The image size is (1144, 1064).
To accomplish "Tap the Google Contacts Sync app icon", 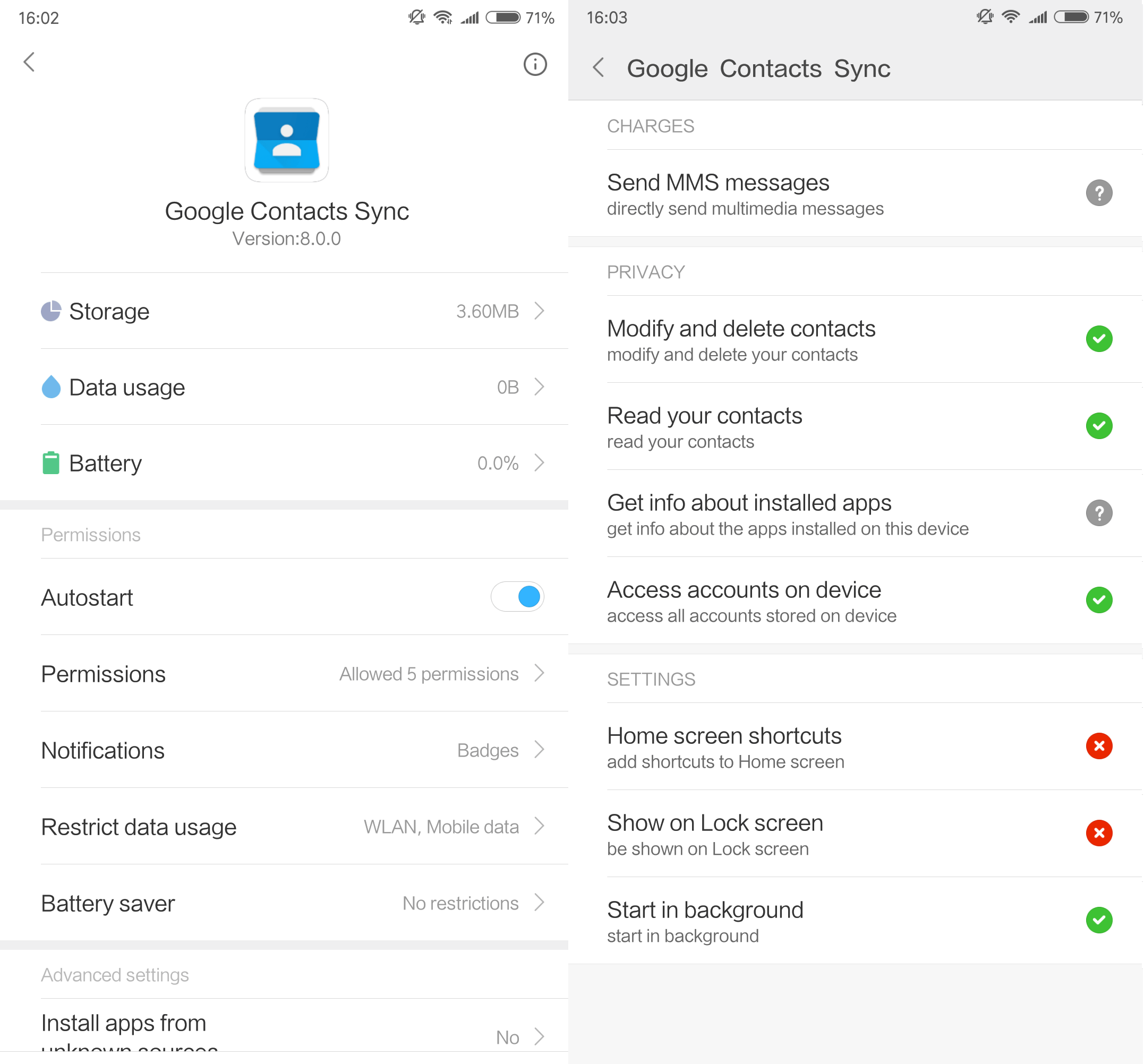I will pyautogui.click(x=287, y=140).
